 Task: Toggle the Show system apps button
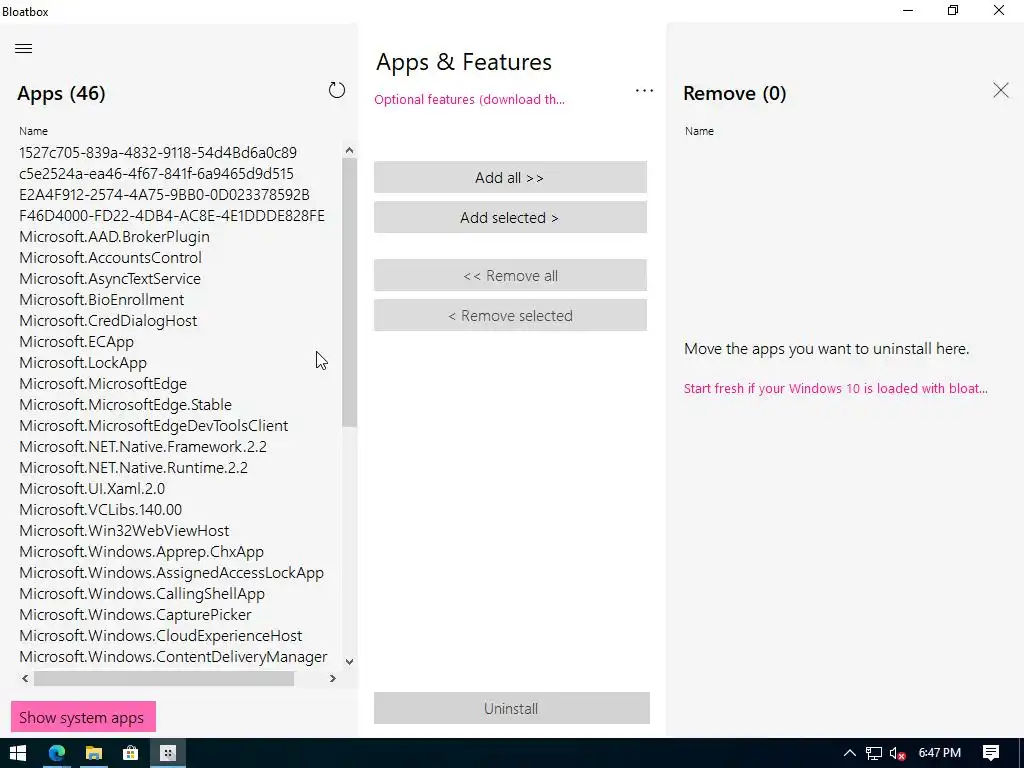point(83,717)
